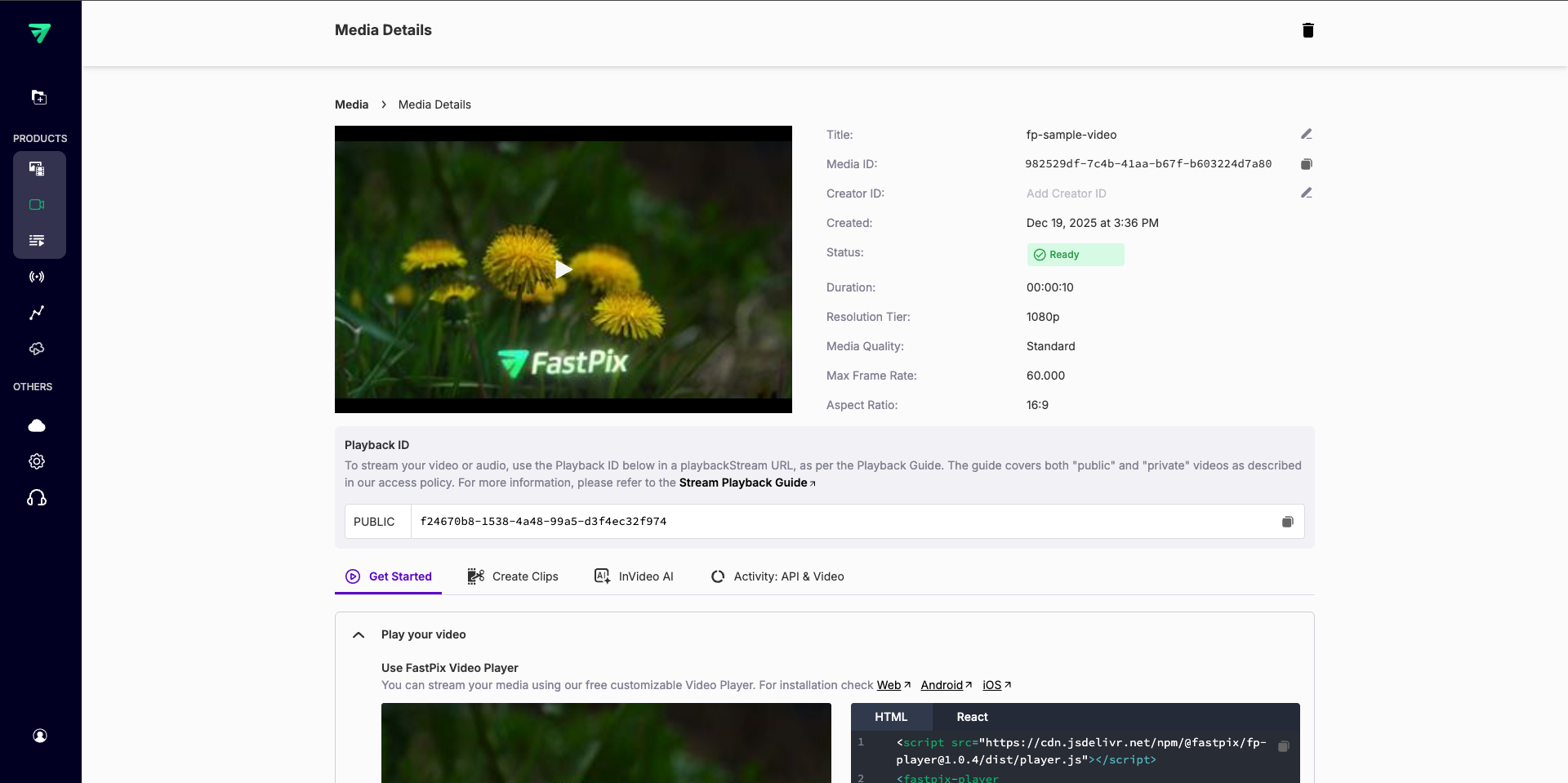Copy the public Playback ID

click(1287, 522)
